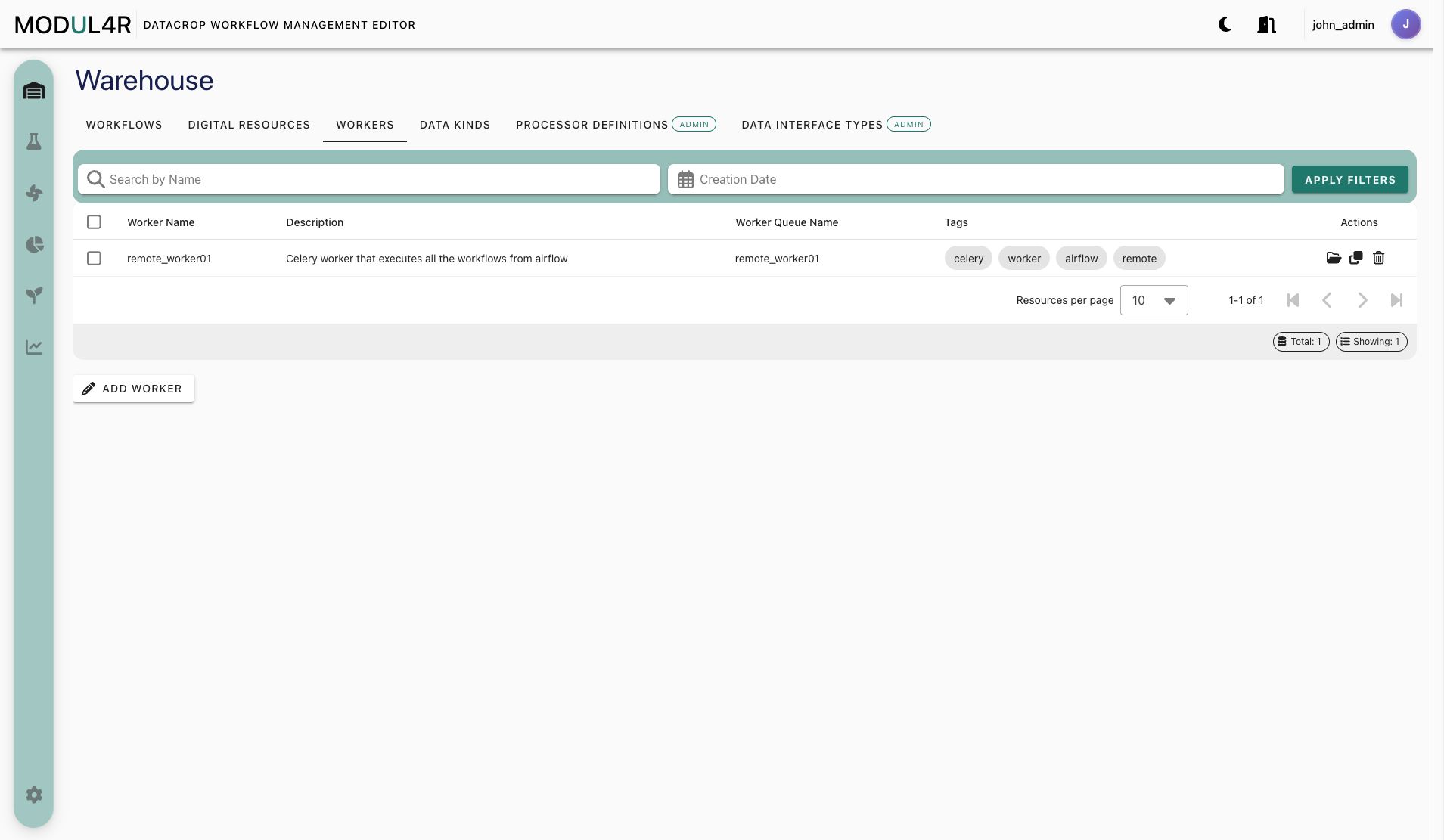This screenshot has height=840, width=1444.
Task: Open the Warehouse sidebar icon
Action: pos(34,91)
